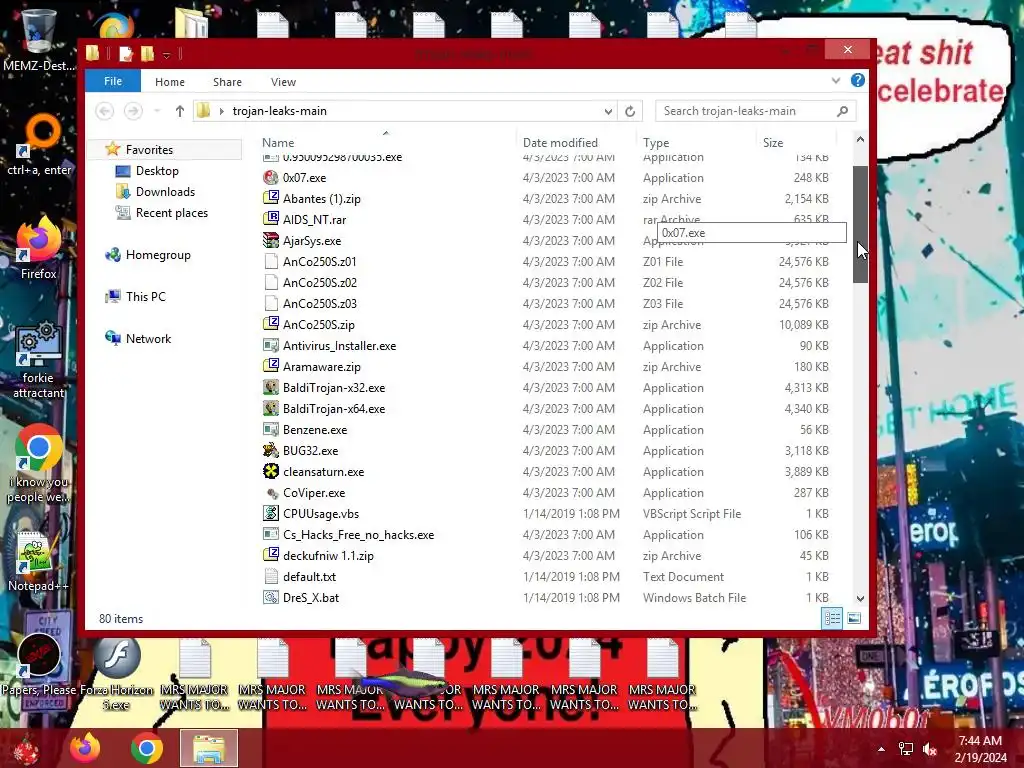Open Recent places in navigation pane
The height and width of the screenshot is (768, 1024).
point(172,213)
